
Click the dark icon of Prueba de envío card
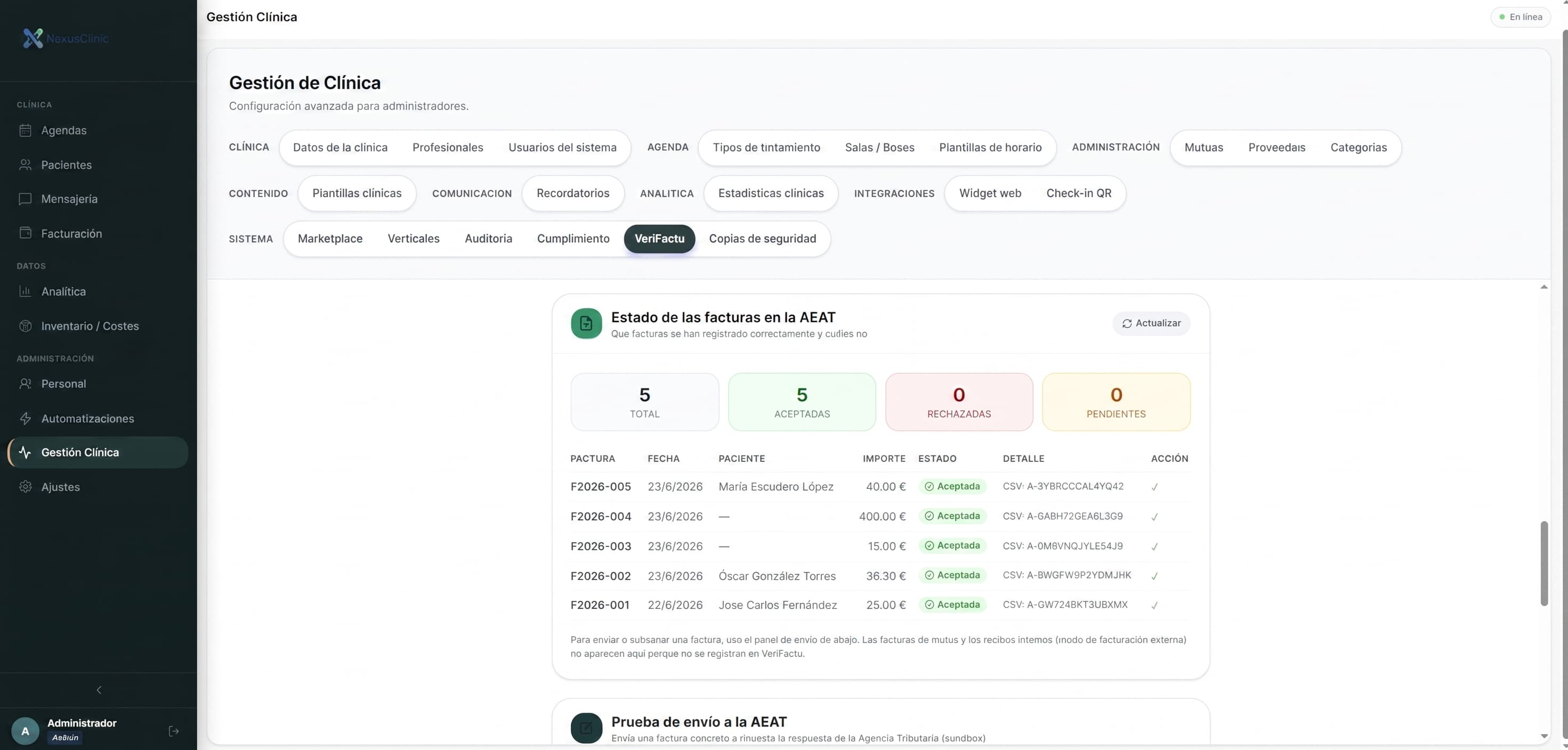tap(586, 728)
